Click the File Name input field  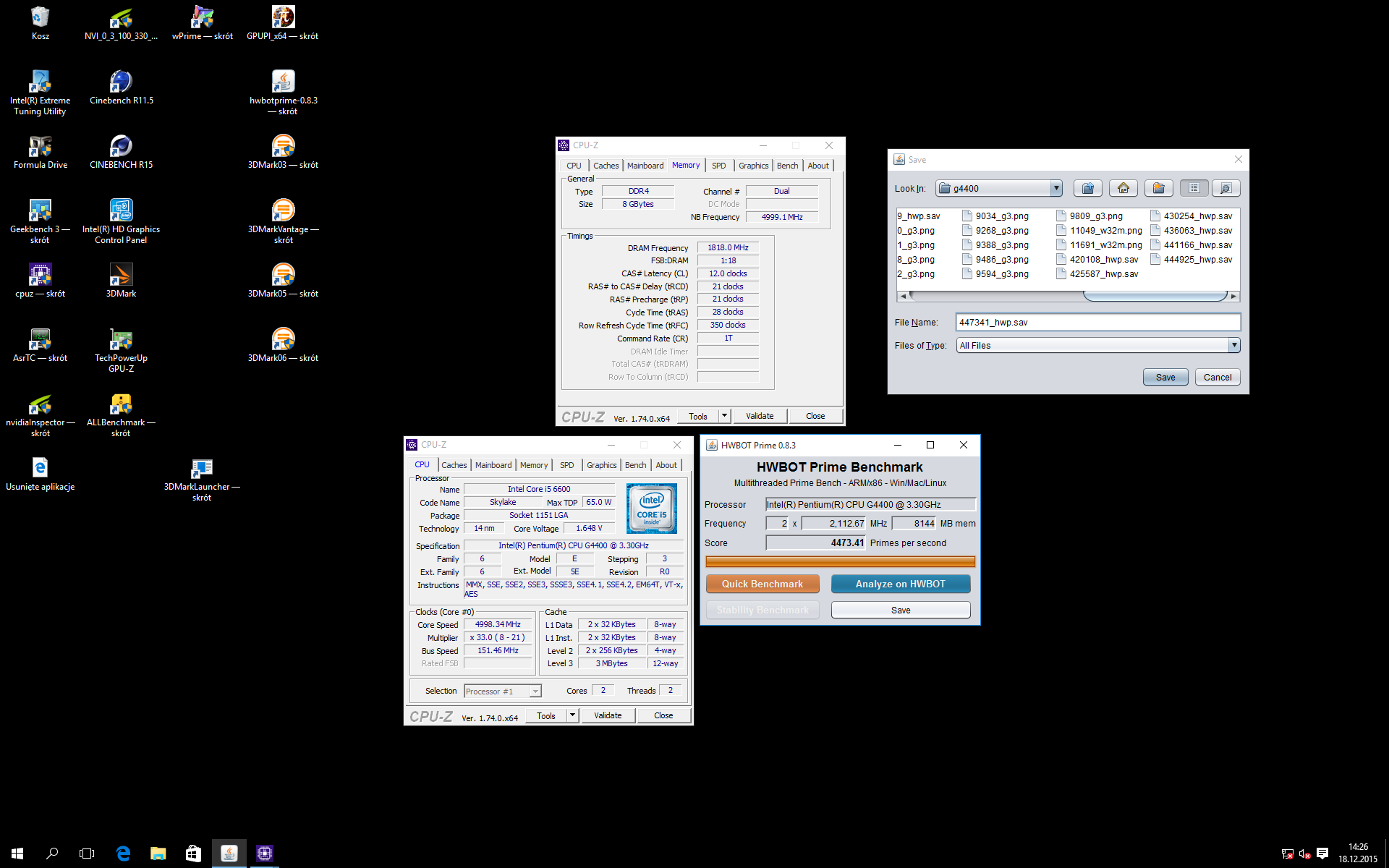click(1097, 322)
